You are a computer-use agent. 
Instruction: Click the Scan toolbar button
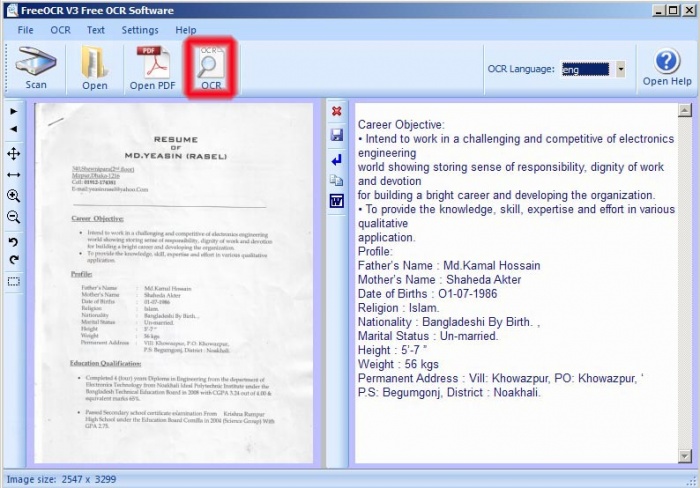pos(35,68)
